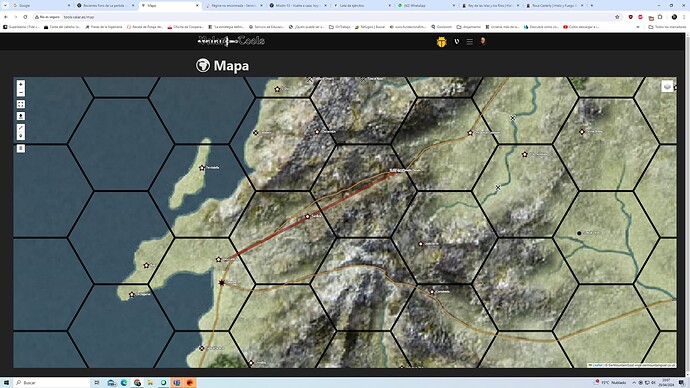Open the hamburger navigation menu
This screenshot has height=388, width=690.
coord(470,42)
